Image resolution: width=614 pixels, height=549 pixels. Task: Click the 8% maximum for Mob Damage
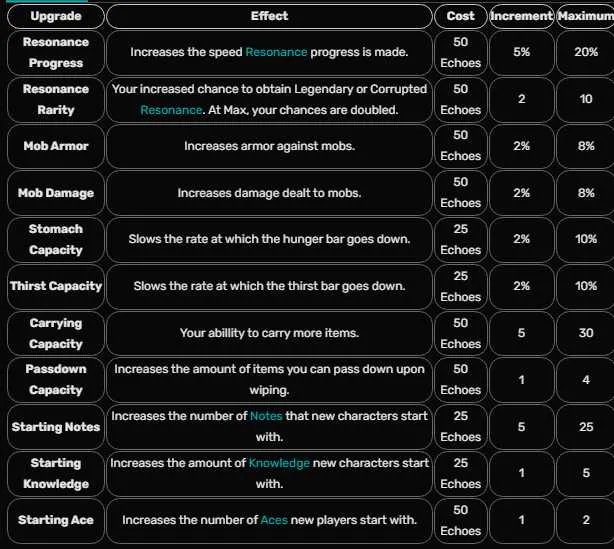click(585, 193)
